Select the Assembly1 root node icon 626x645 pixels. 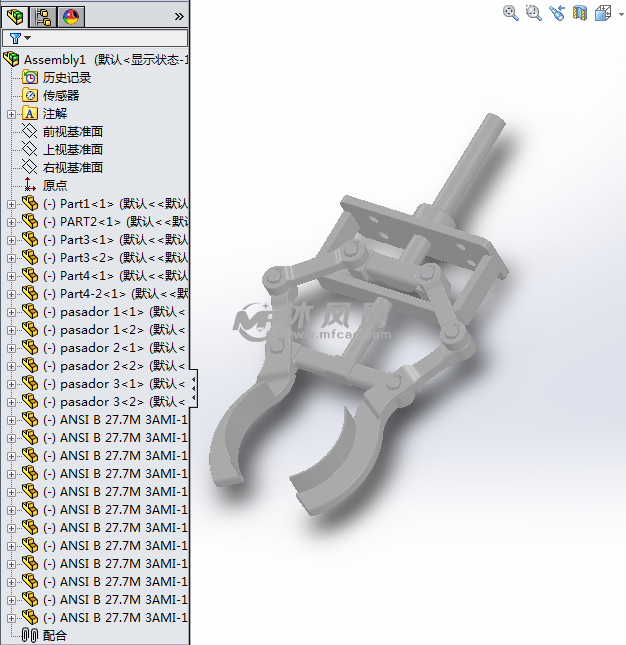pyautogui.click(x=12, y=59)
